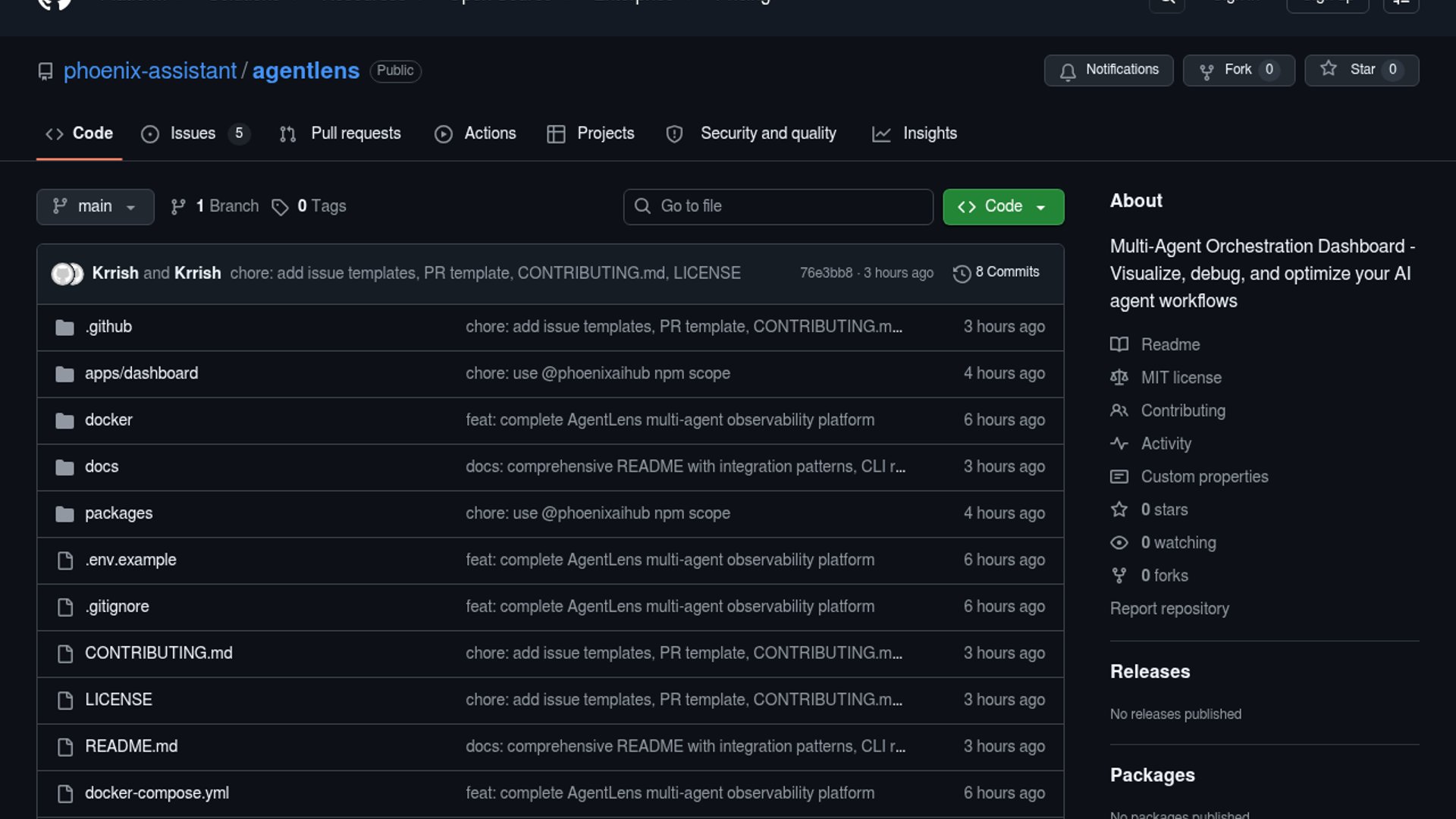Click the Notifications bell button
This screenshot has width=1456, height=819.
point(1108,70)
